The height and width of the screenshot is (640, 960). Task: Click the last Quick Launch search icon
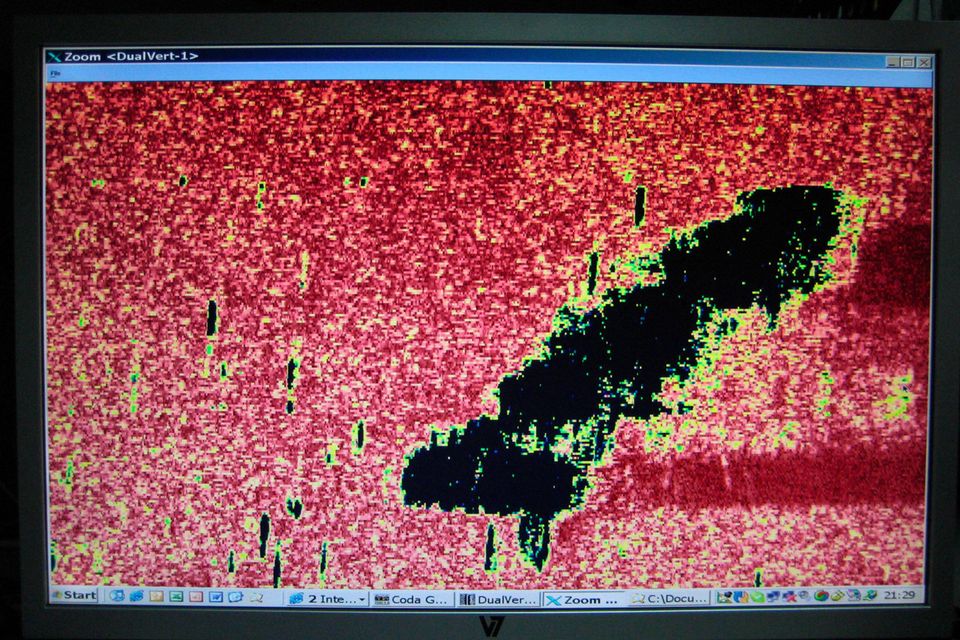pyautogui.click(x=255, y=597)
